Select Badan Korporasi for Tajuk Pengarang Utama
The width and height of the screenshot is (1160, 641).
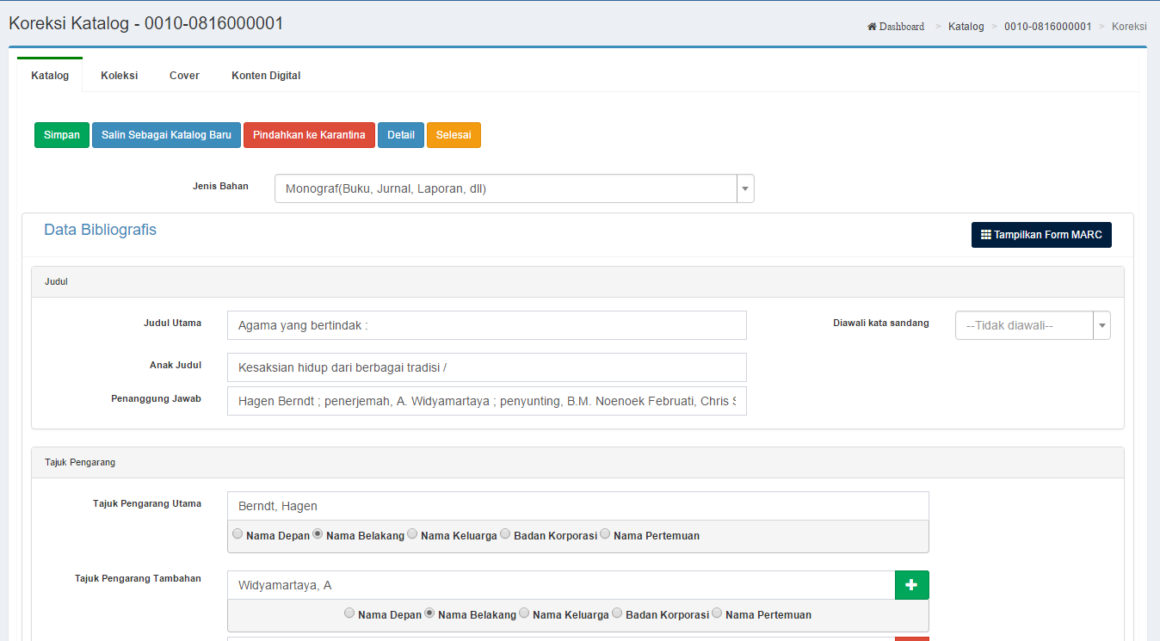click(x=505, y=535)
